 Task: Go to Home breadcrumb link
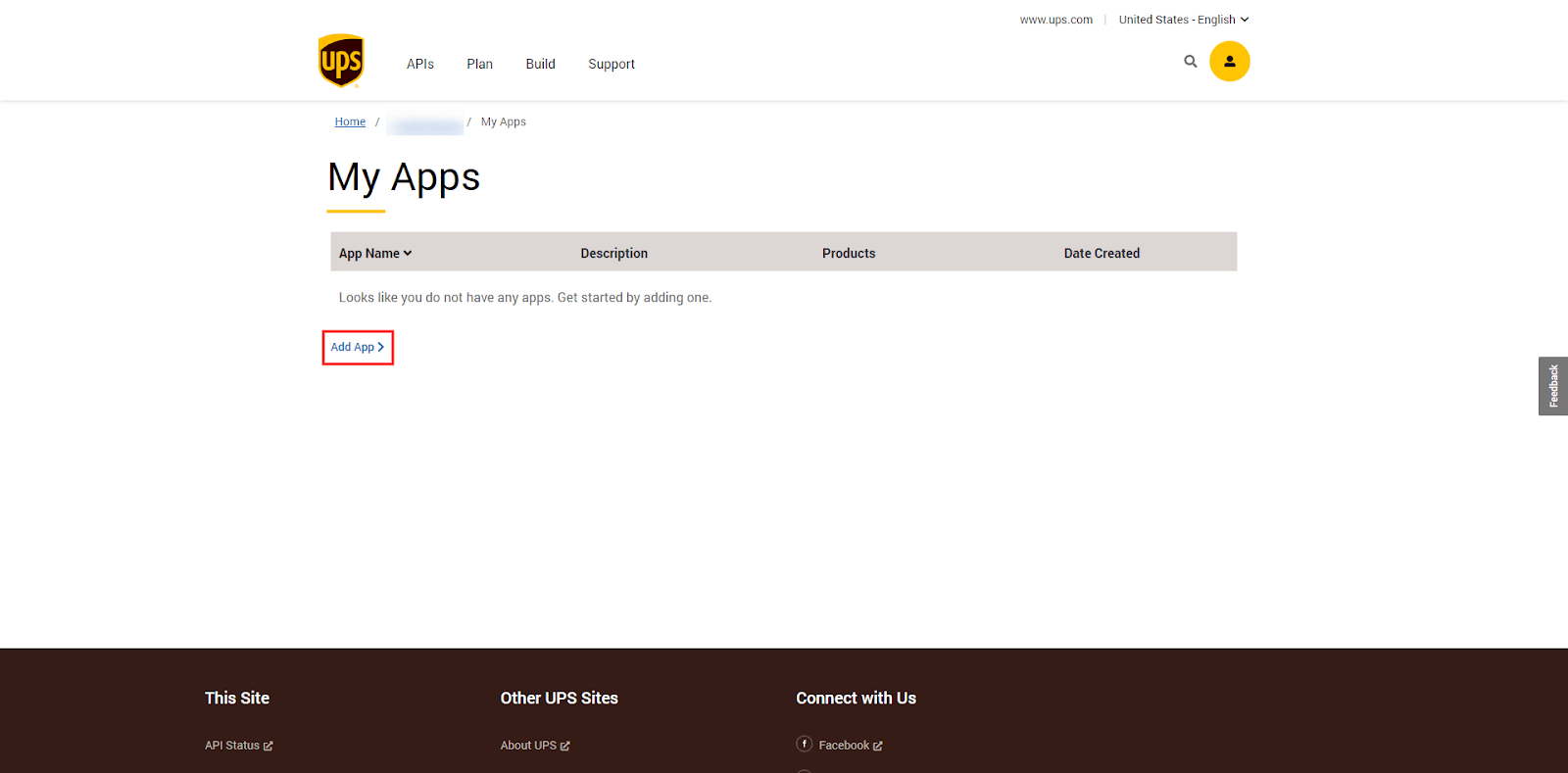[350, 121]
